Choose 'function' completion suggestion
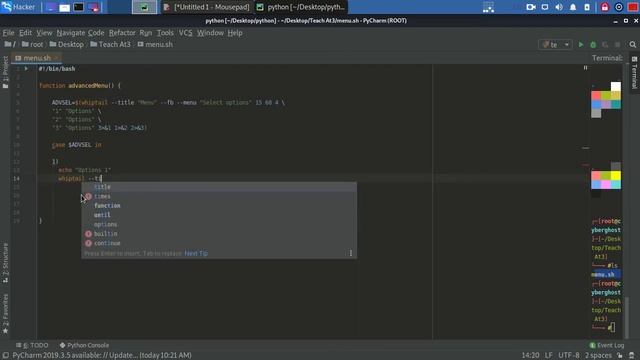The height and width of the screenshot is (360, 640). tap(219, 206)
